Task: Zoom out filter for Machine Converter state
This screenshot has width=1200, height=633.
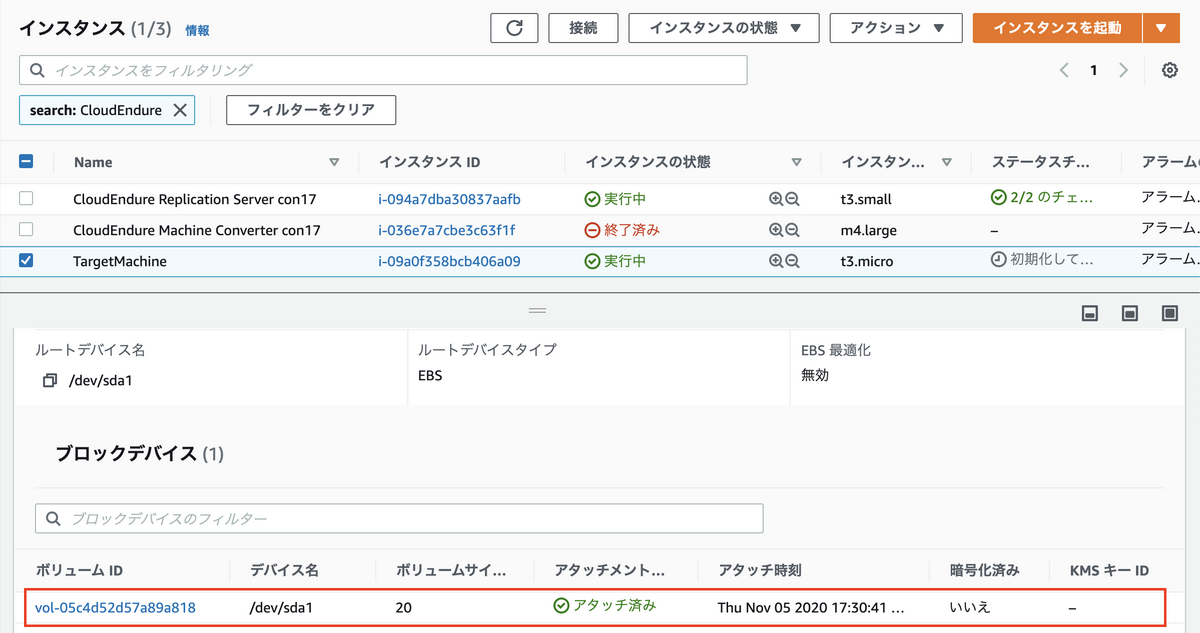Action: coord(792,230)
